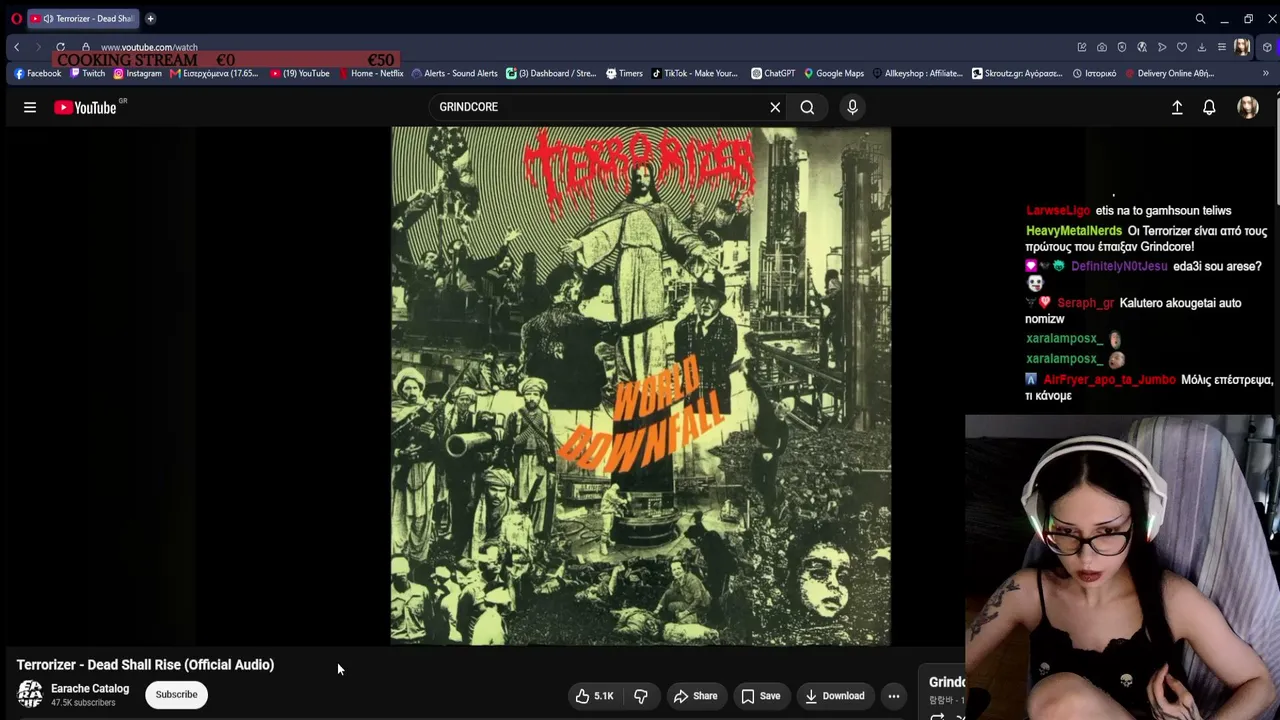Click the LarwseLigo chat username
1280x720 pixels.
click(1058, 211)
